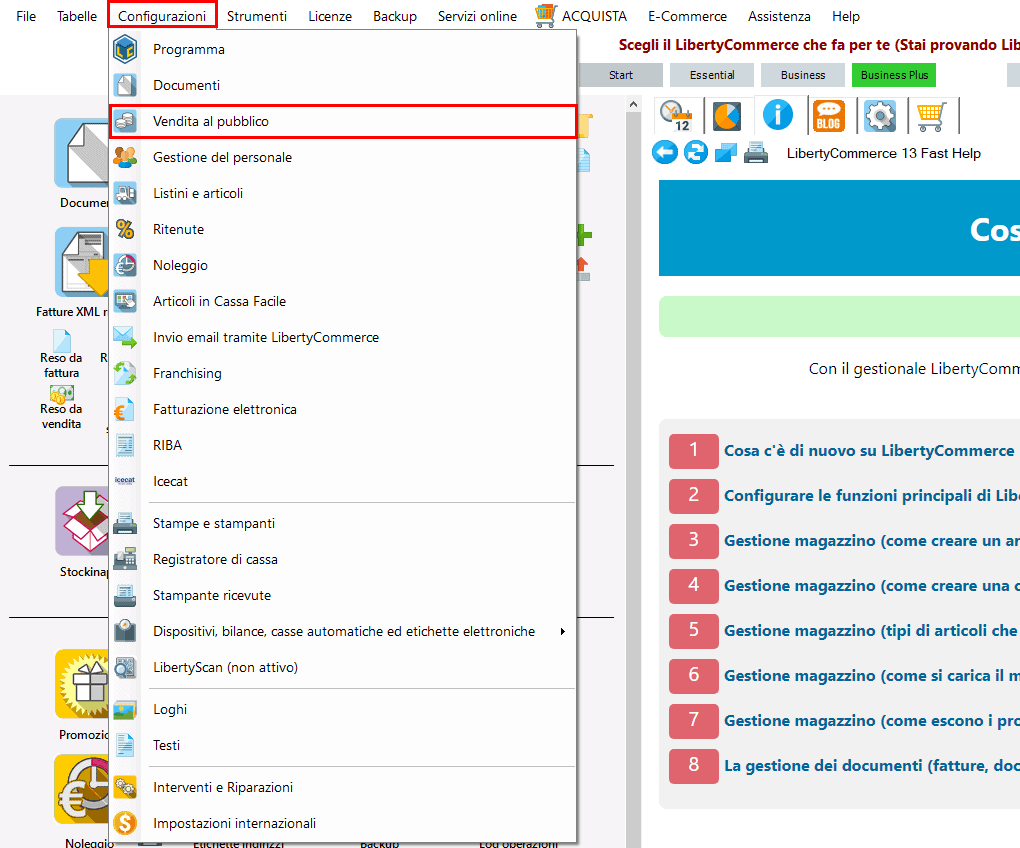The image size is (1020, 848).
Task: Open link Cosa c'è di nuovo su LibertyCommerce
Action: (869, 451)
